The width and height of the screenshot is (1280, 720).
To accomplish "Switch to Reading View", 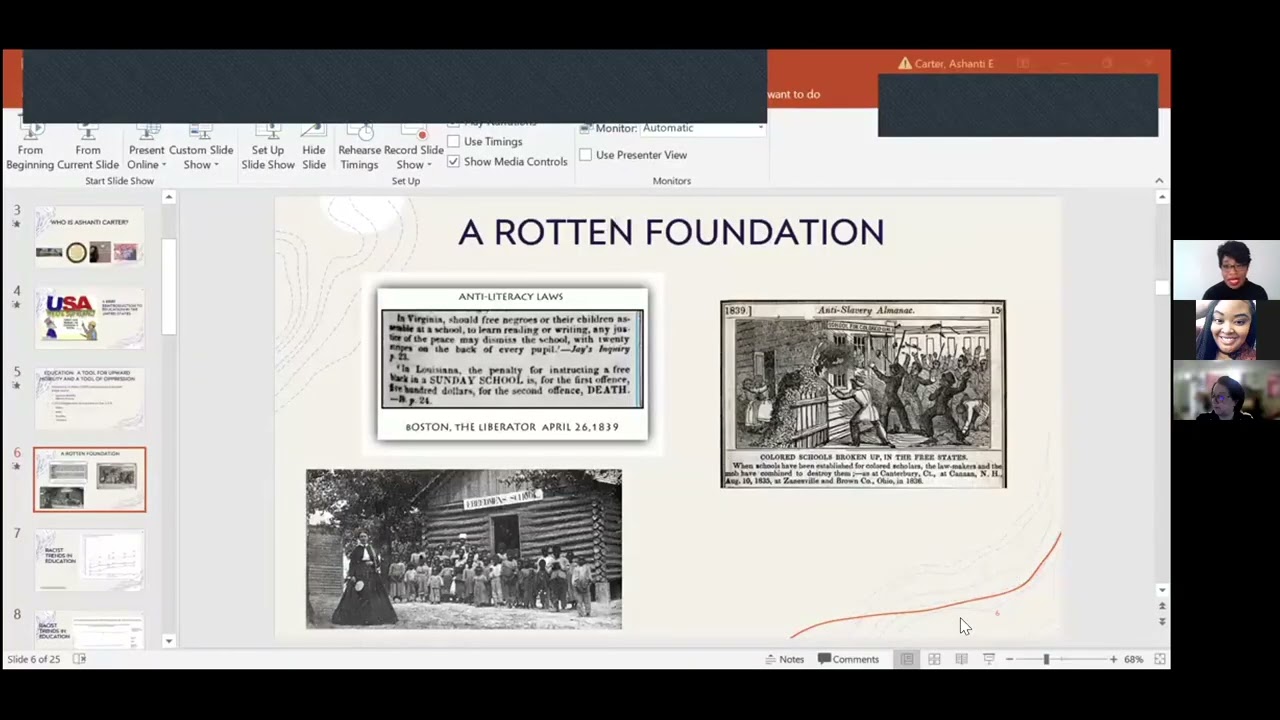I will coord(961,659).
